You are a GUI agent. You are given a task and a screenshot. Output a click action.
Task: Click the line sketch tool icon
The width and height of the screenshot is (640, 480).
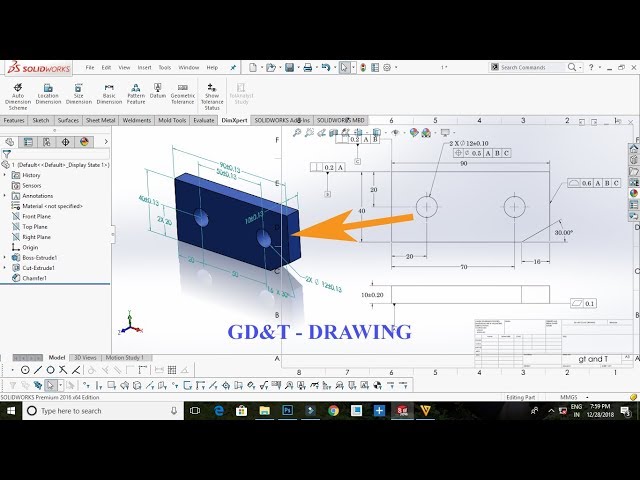click(x=38, y=370)
